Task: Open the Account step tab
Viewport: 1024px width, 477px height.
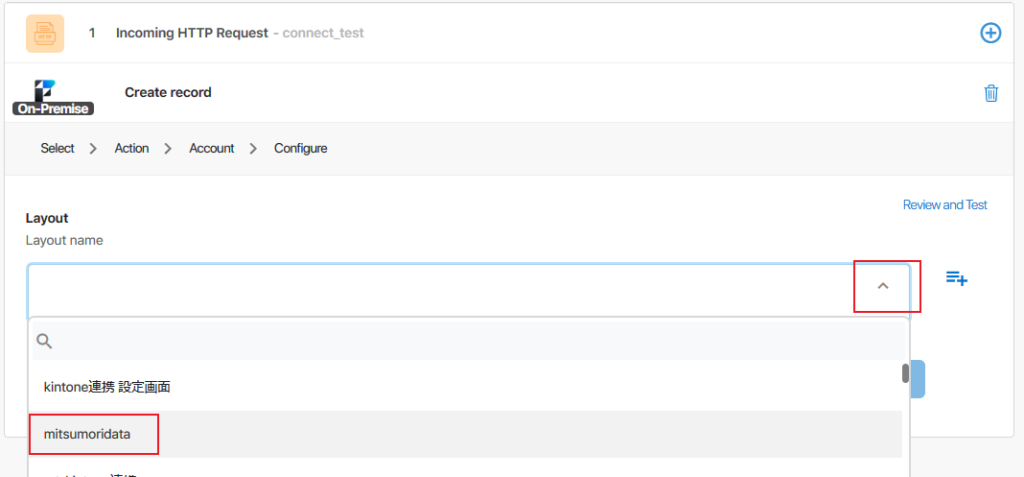Action: 211,148
